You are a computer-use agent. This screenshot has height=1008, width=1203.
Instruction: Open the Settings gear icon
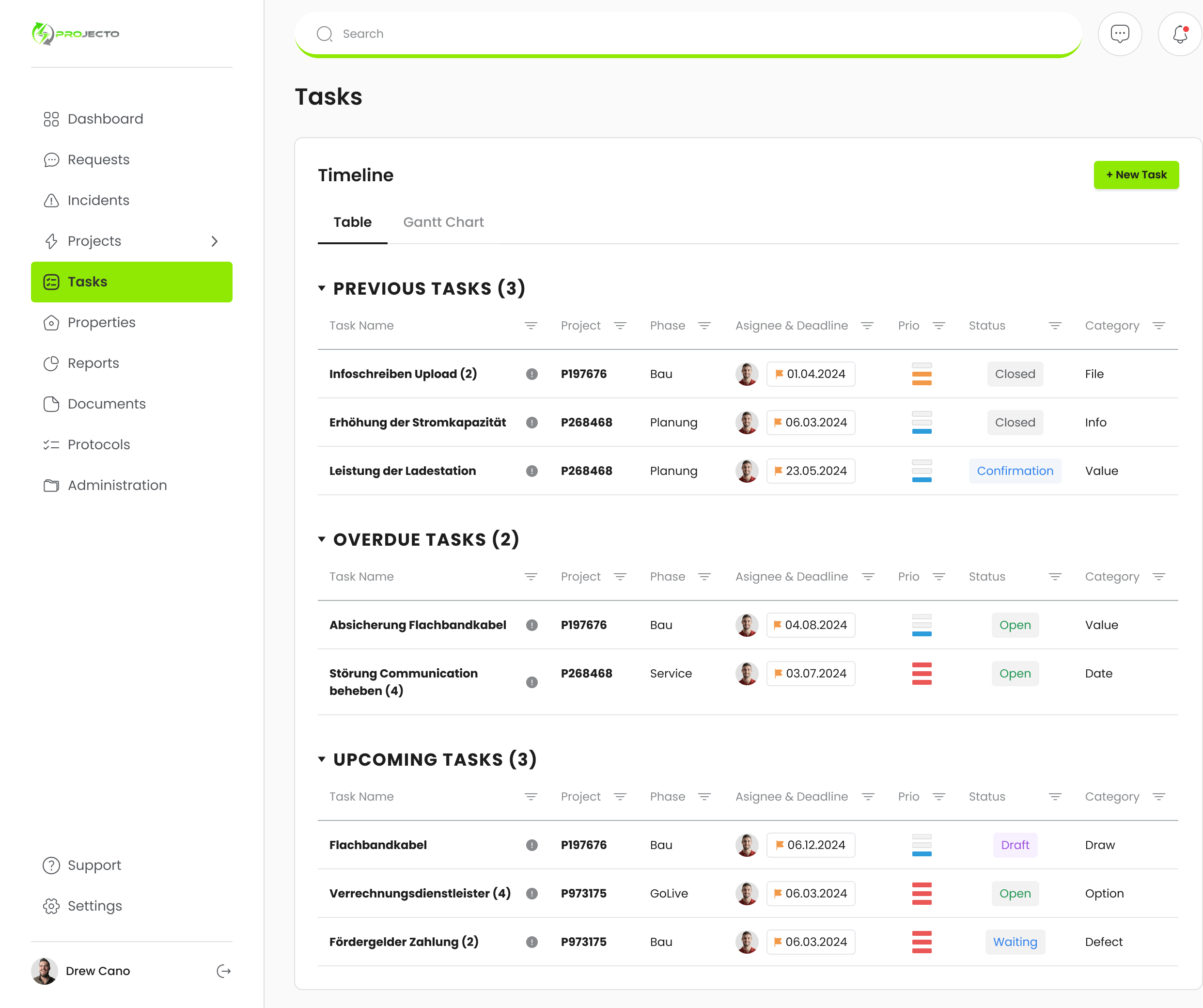[x=51, y=905]
